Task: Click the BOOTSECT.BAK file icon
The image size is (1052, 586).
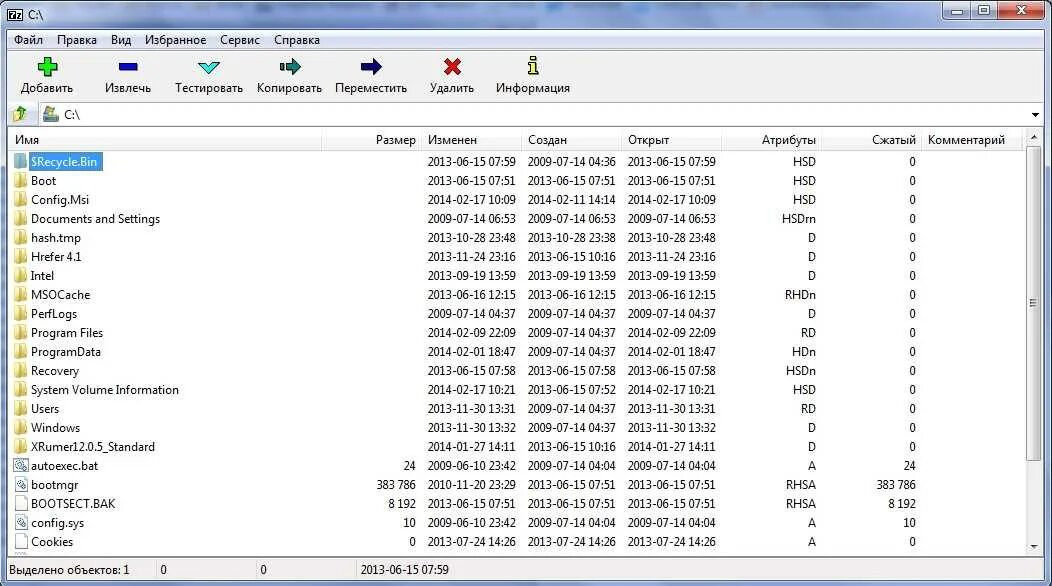Action: click(21, 503)
